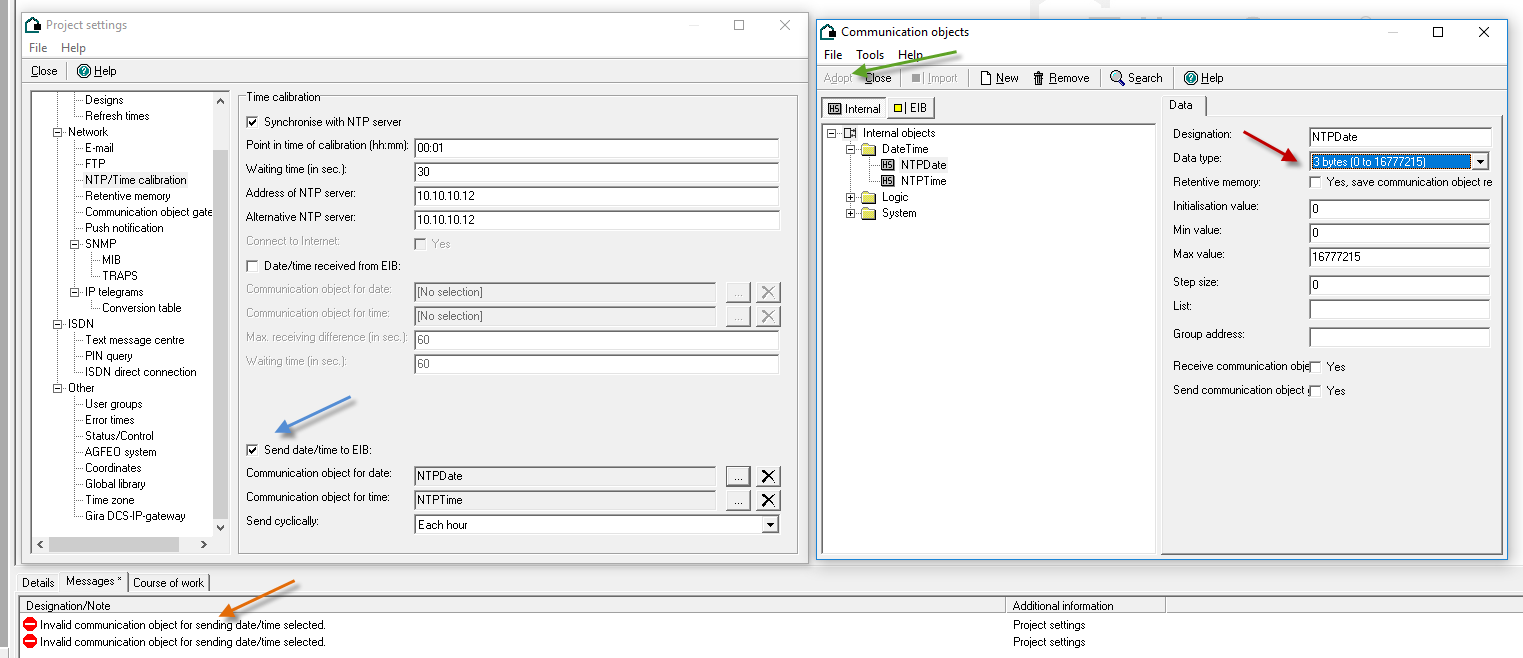Open the Send cyclically dropdown
Image resolution: width=1523 pixels, height=658 pixels.
pyautogui.click(x=768, y=525)
